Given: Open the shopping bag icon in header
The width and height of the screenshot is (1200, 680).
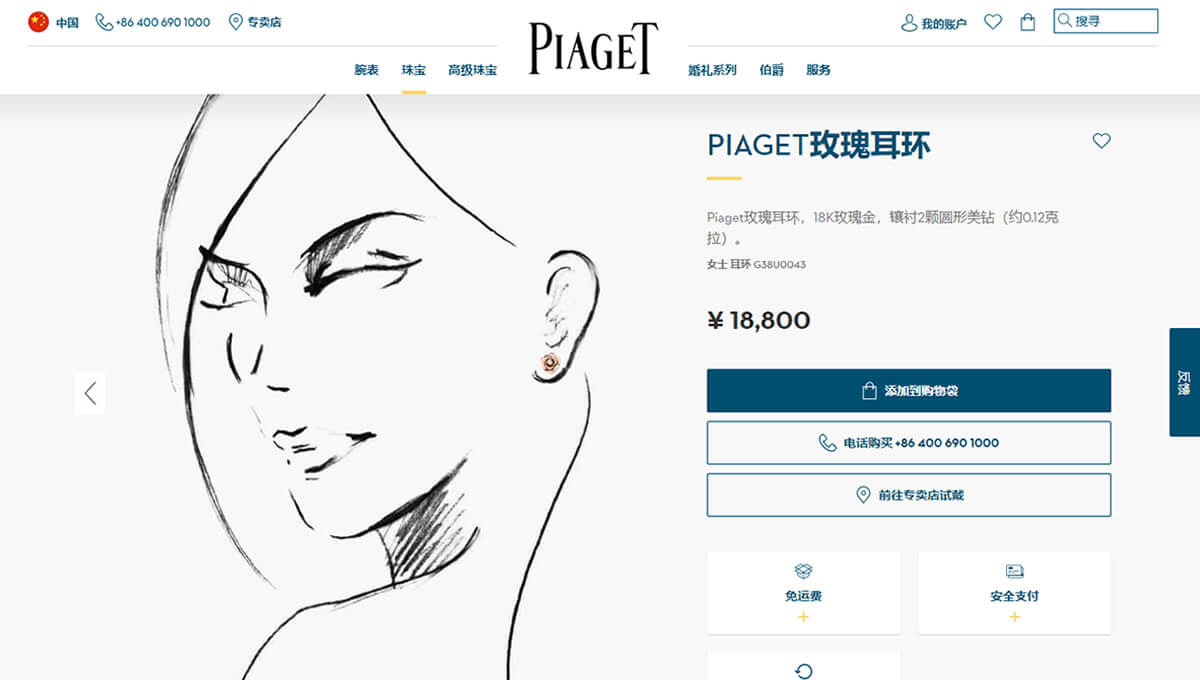Looking at the screenshot, I should [1027, 22].
